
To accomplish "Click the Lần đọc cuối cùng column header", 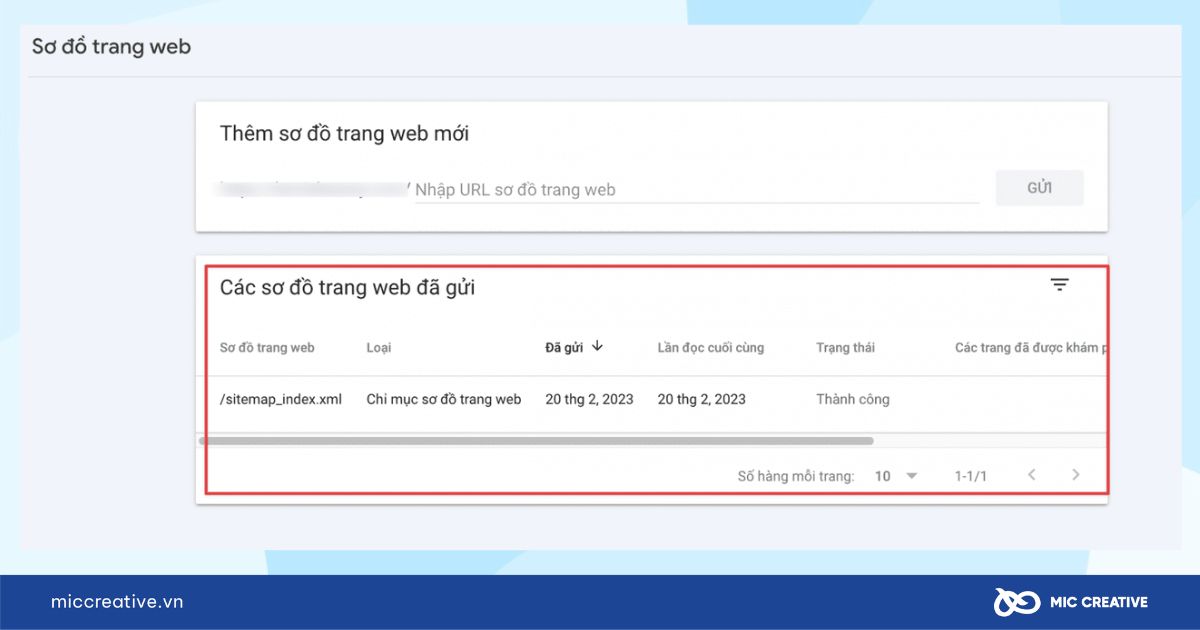I will pos(711,348).
